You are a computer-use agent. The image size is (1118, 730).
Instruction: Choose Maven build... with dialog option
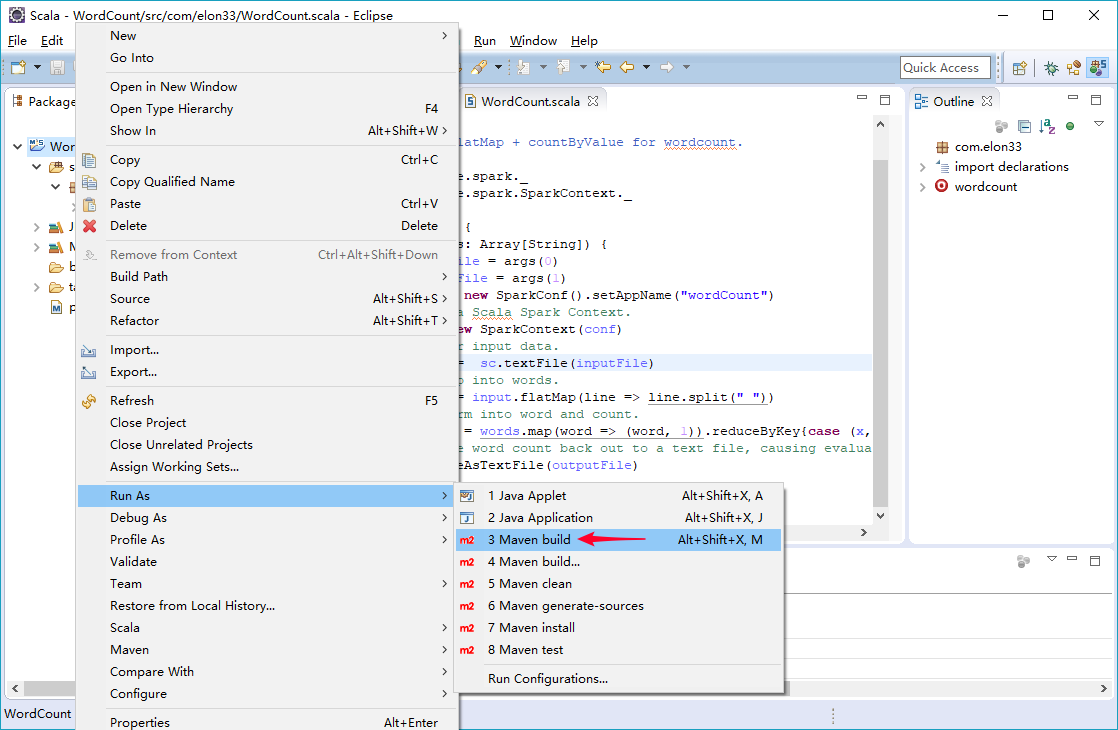618,562
